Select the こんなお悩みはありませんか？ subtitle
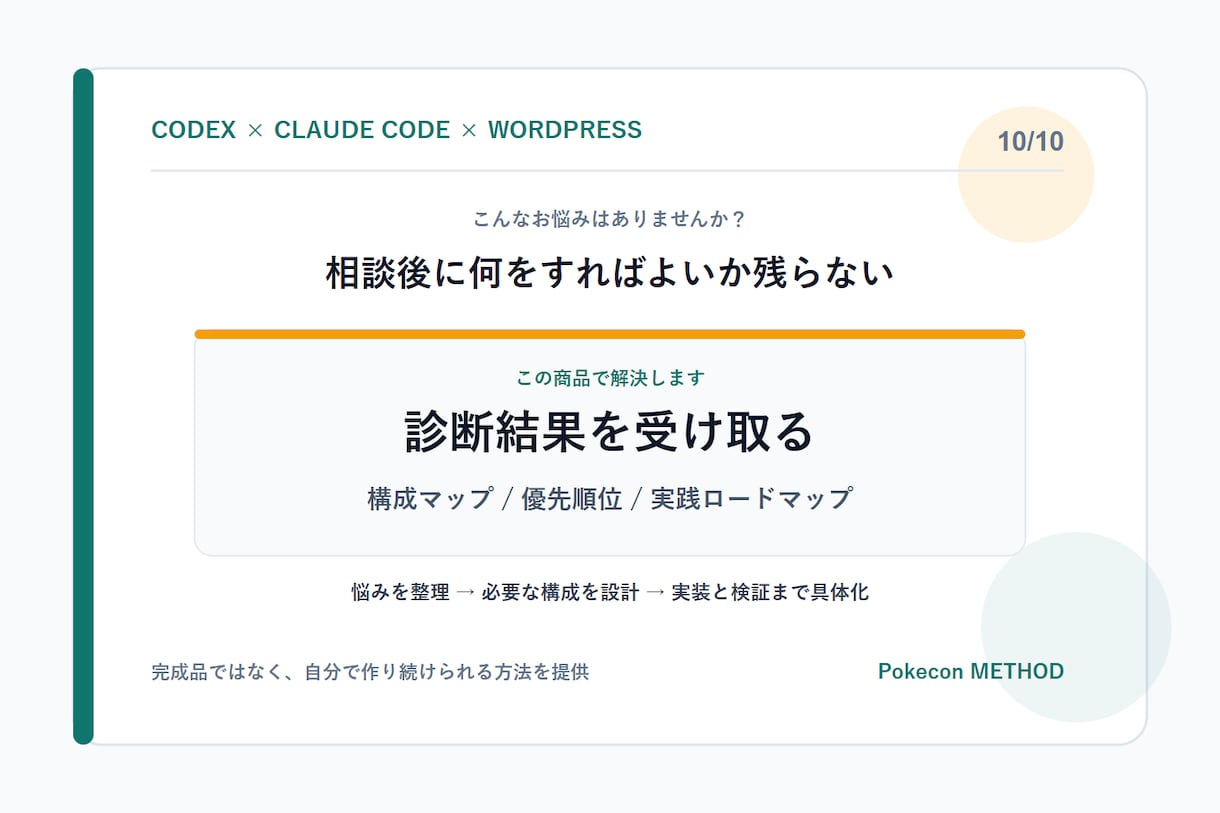Image resolution: width=1220 pixels, height=813 pixels. pos(610,218)
